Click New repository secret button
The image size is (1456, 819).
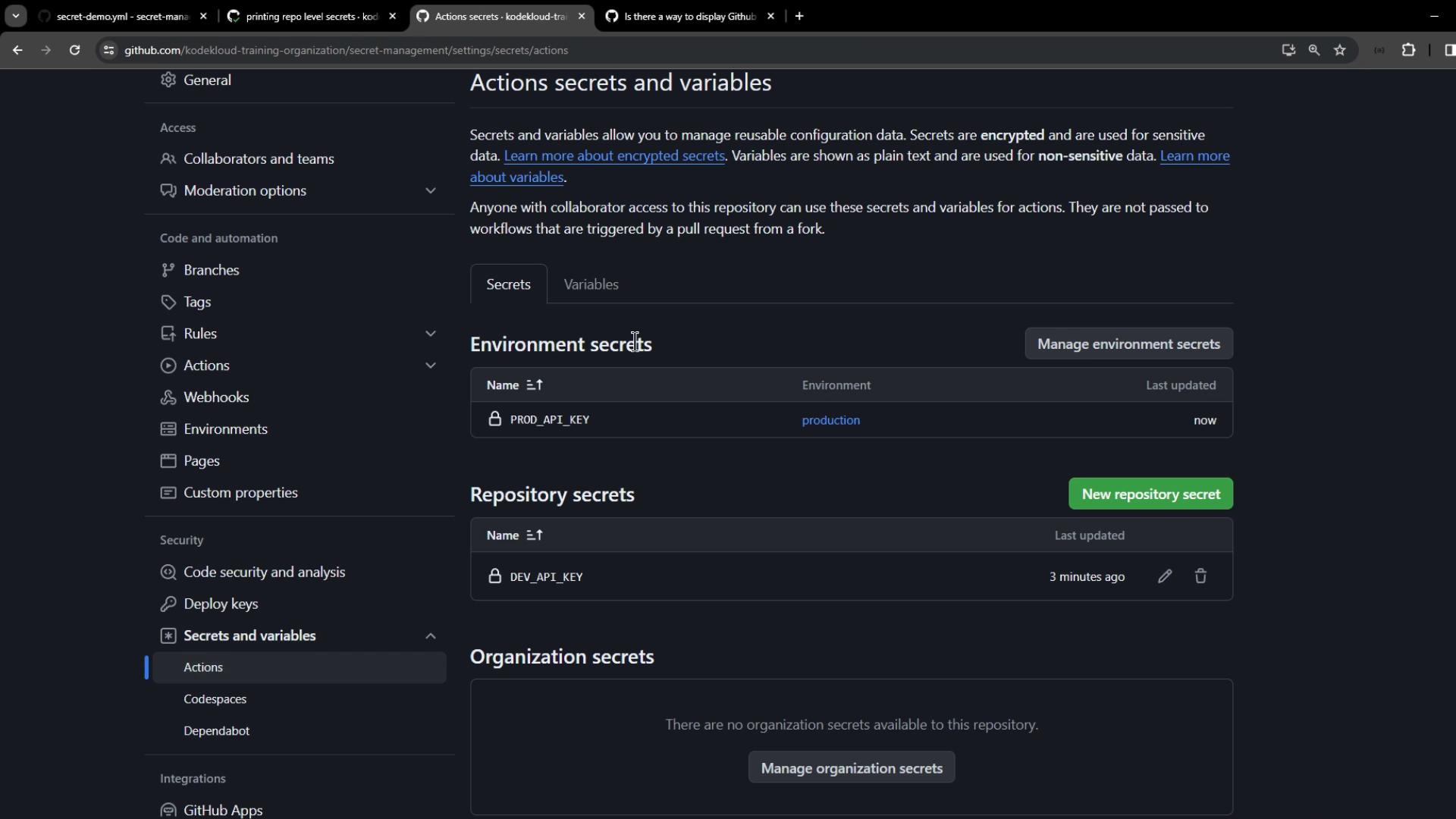tap(1150, 494)
